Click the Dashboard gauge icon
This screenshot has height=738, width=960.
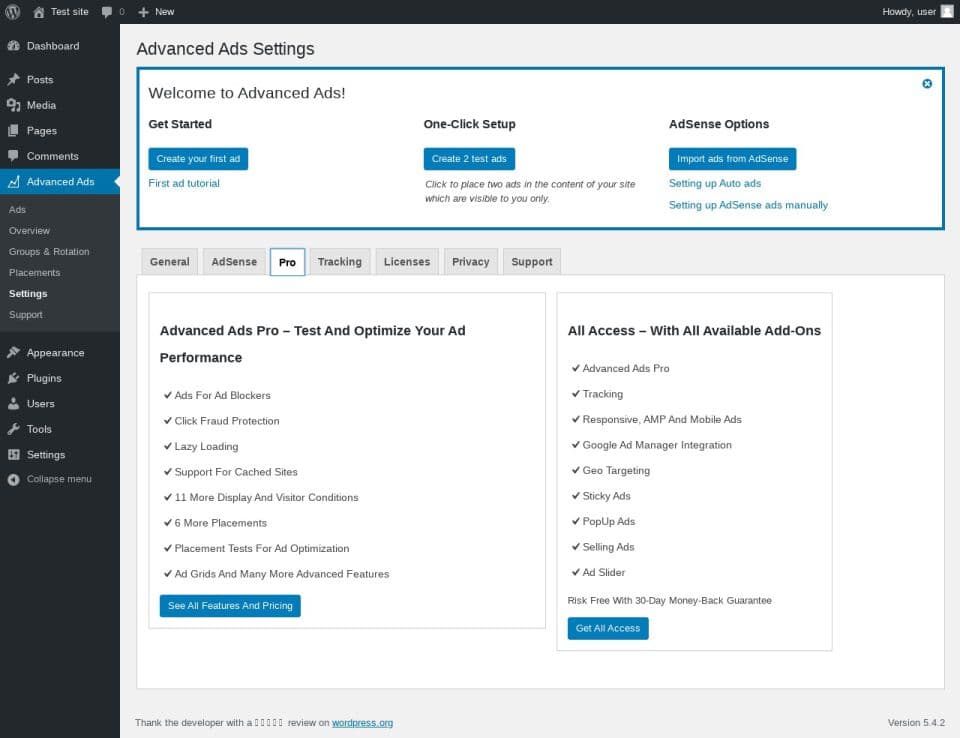(13, 46)
